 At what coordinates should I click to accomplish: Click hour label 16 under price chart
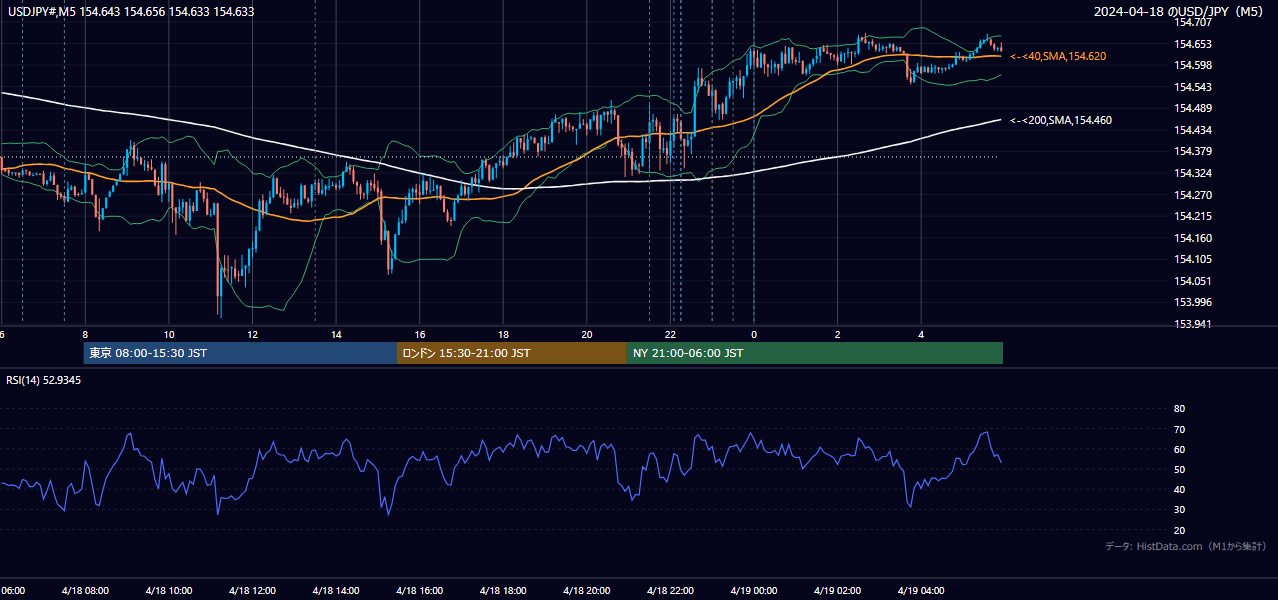420,335
